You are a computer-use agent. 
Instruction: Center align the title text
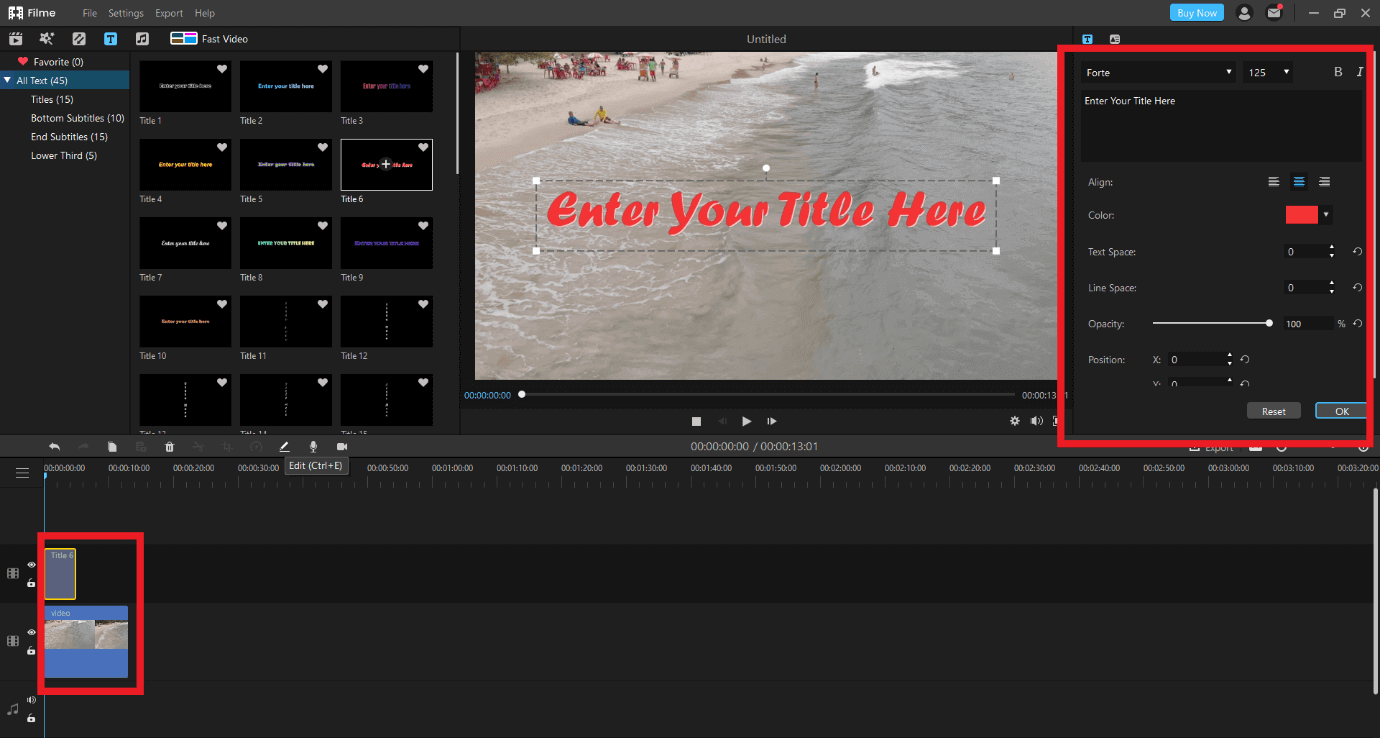(1299, 182)
